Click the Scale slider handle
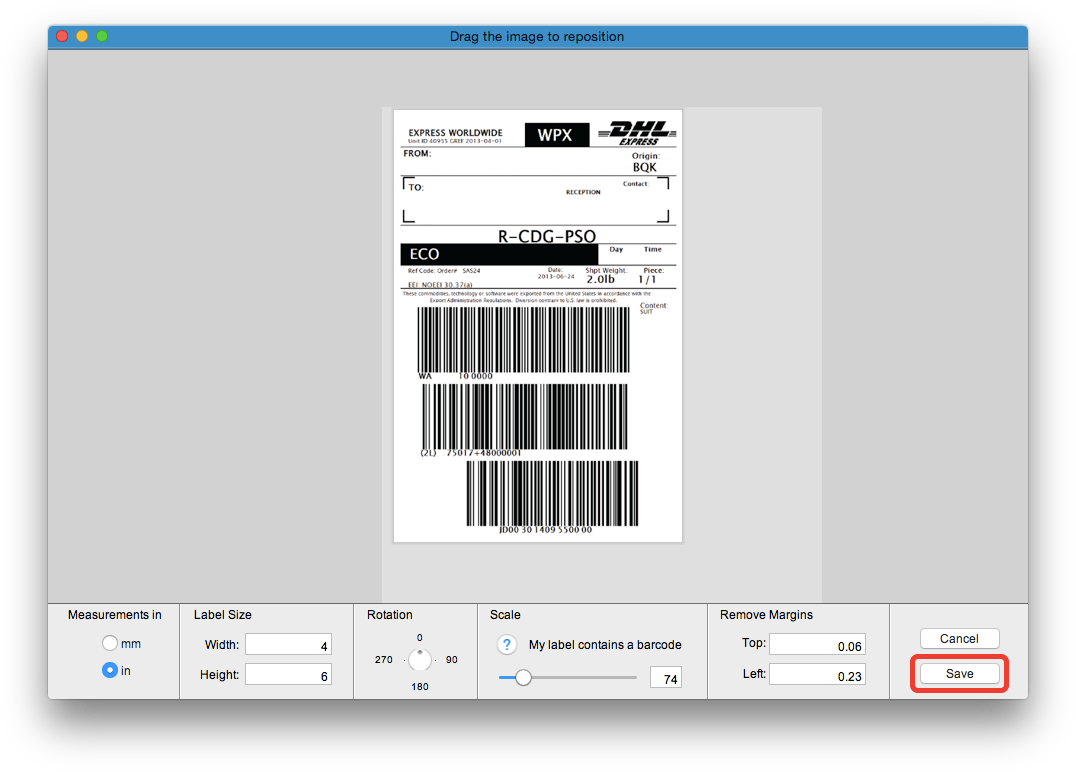This screenshot has height=772, width=1076. (x=522, y=678)
